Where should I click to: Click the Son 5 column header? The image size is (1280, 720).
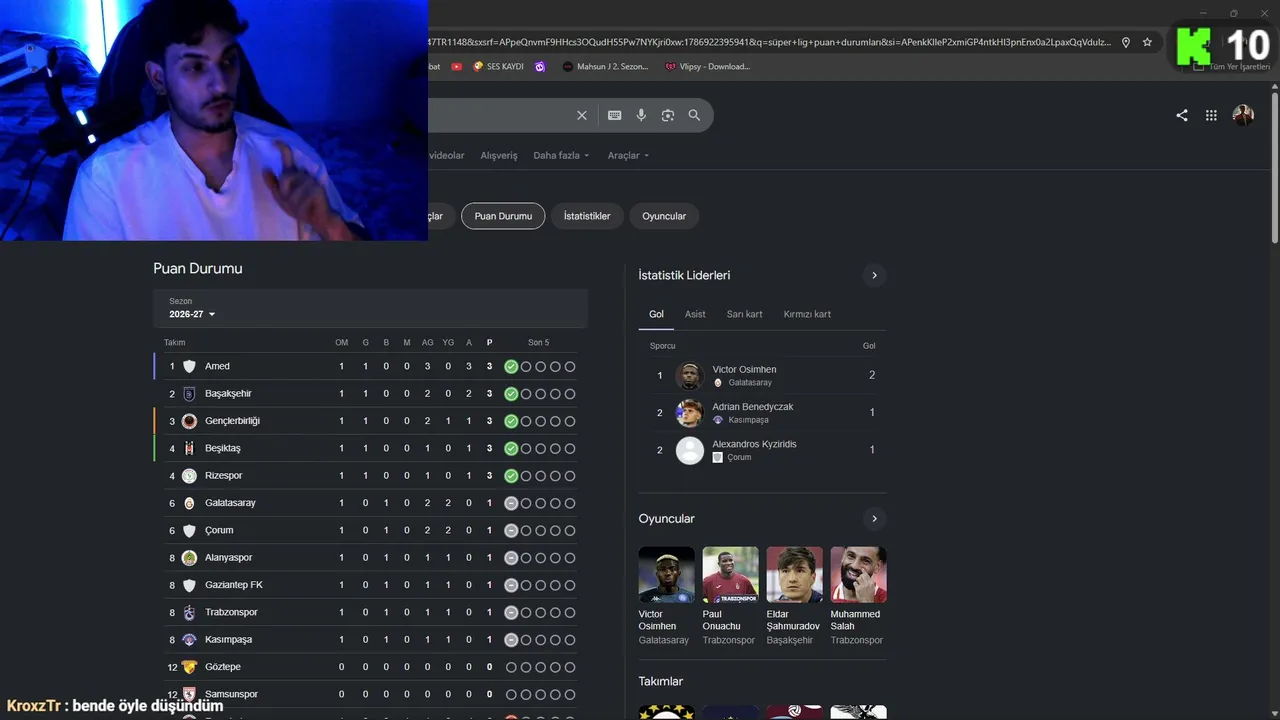(539, 342)
